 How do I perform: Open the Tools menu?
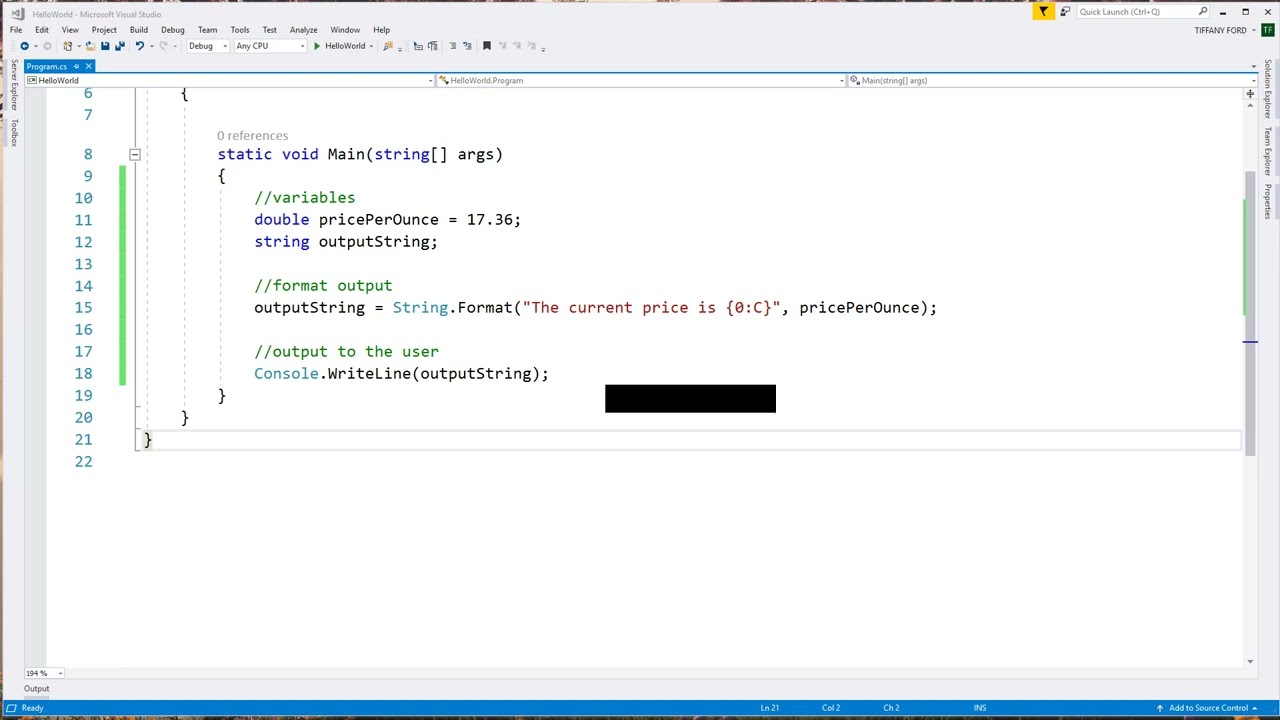pyautogui.click(x=240, y=30)
